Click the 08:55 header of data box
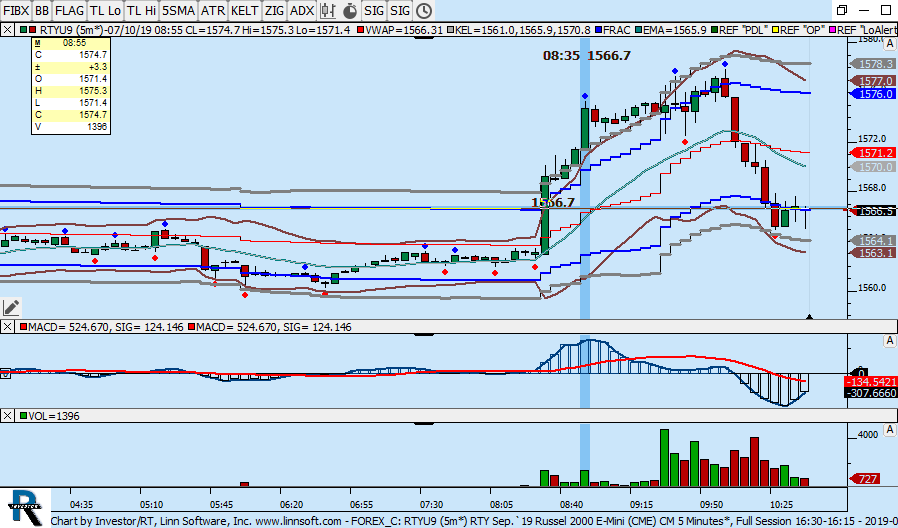Image resolution: width=898 pixels, height=528 pixels. (x=71, y=43)
